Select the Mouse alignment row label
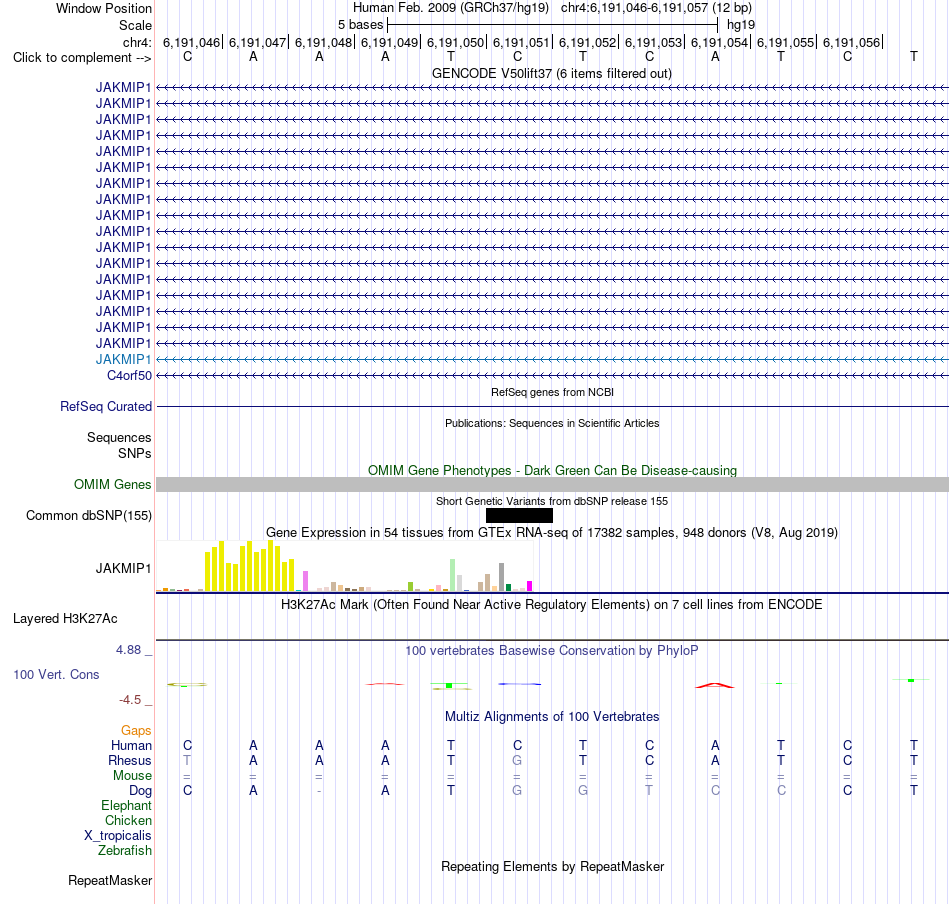Screen dimensions: 950x904 click(132, 776)
